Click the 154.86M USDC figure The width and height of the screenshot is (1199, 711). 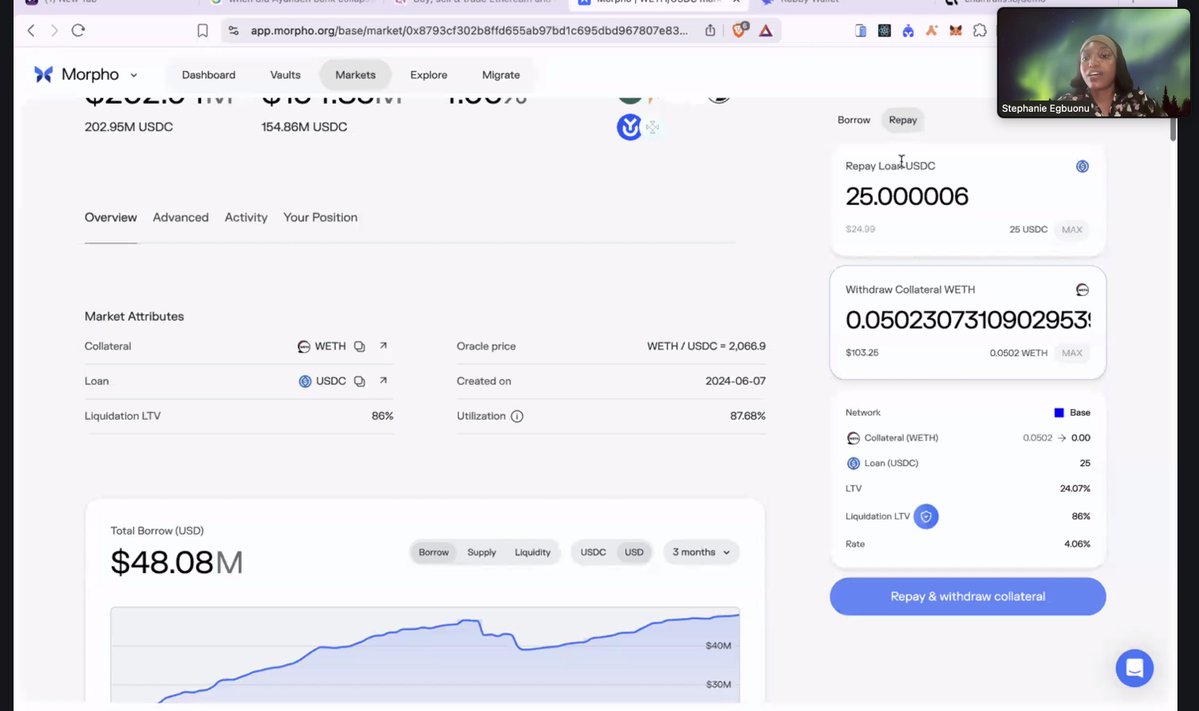(304, 127)
